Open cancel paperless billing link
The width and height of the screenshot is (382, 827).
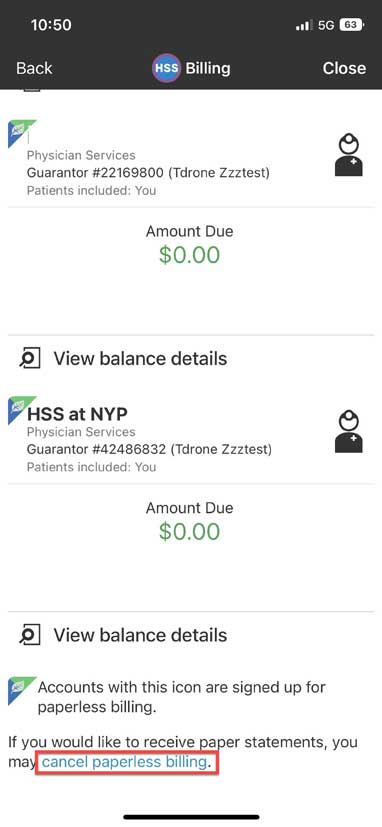(x=124, y=762)
